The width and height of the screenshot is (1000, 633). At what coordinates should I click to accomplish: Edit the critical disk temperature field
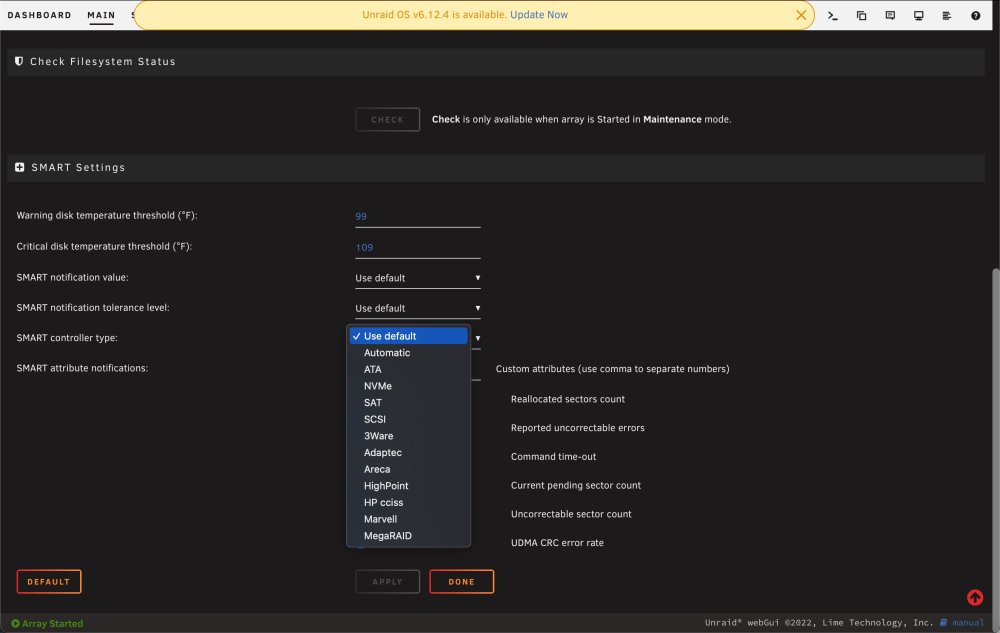(x=418, y=247)
